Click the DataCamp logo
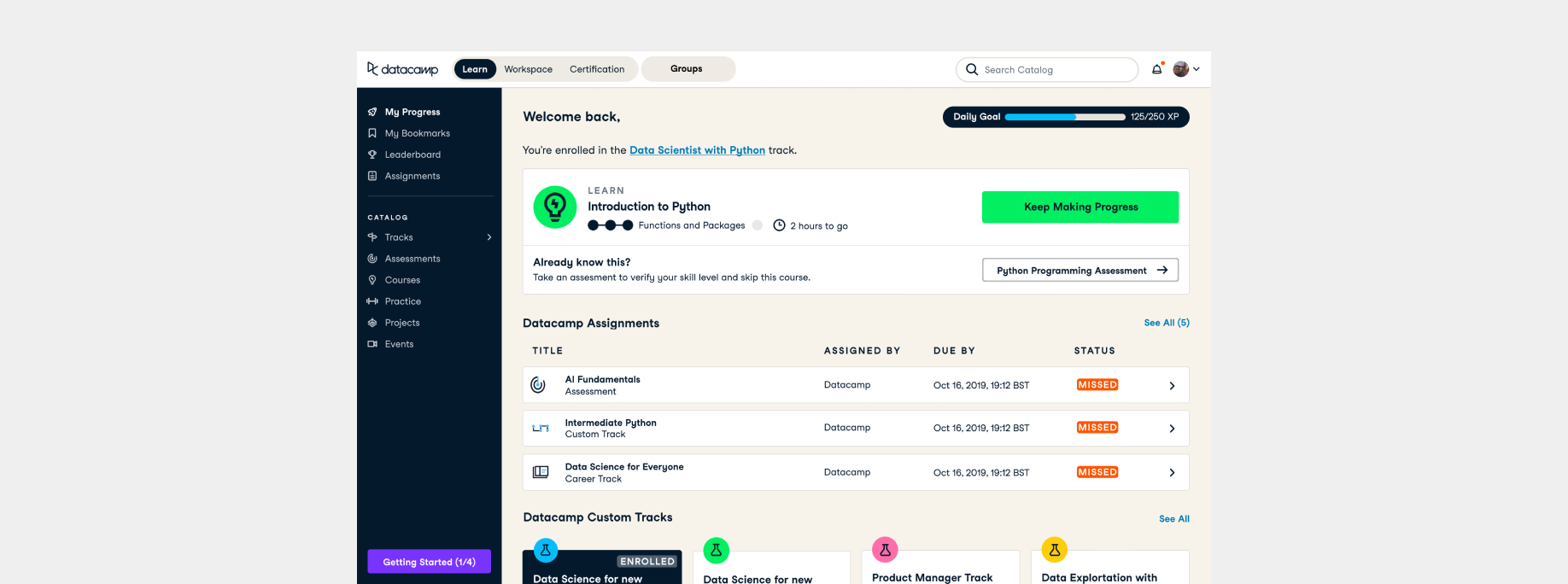 click(402, 69)
